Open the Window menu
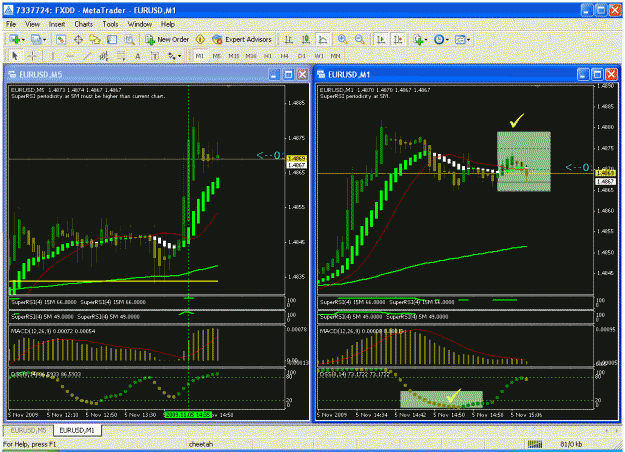 coord(140,24)
